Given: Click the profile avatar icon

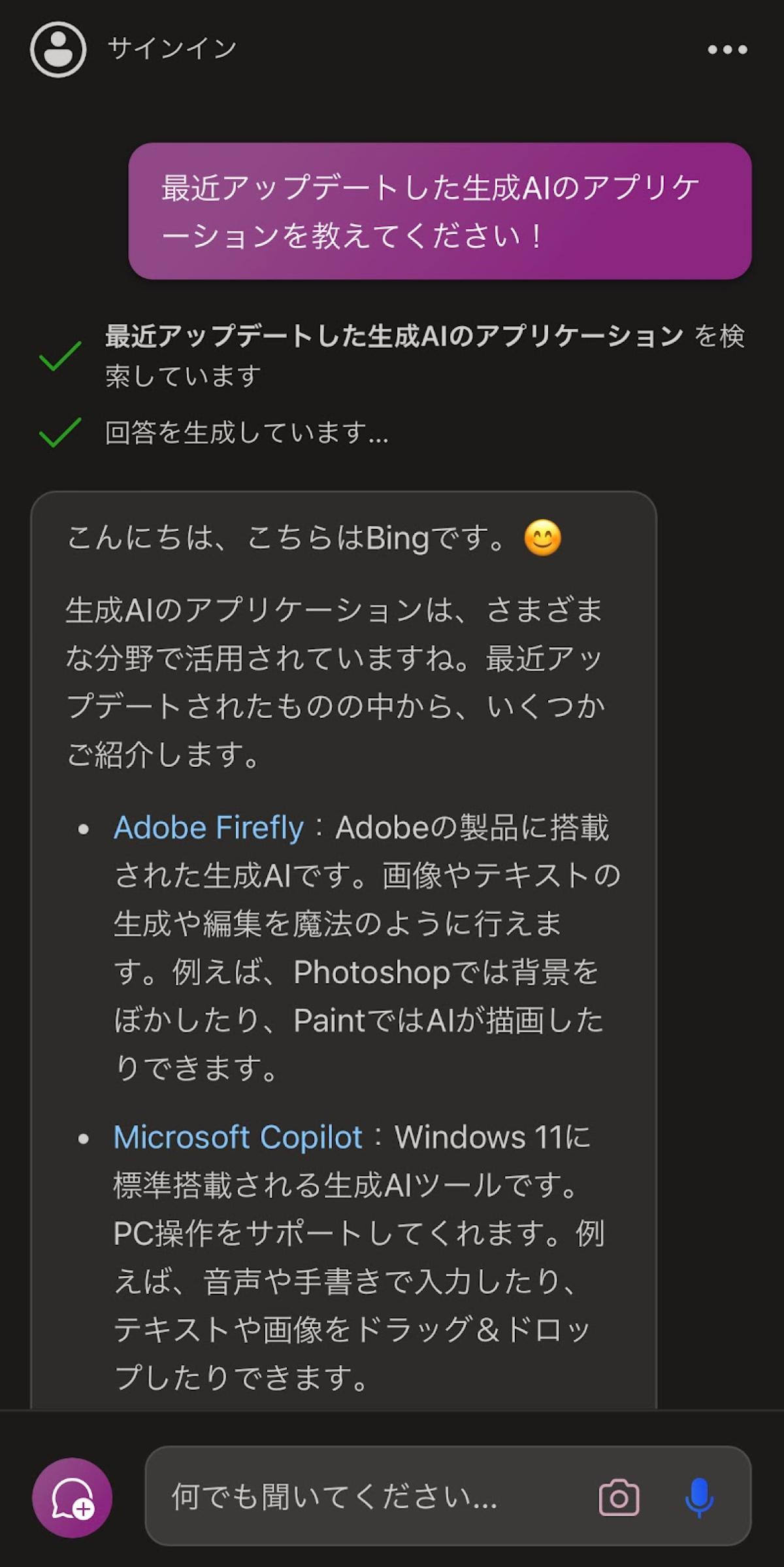Looking at the screenshot, I should coord(58,50).
